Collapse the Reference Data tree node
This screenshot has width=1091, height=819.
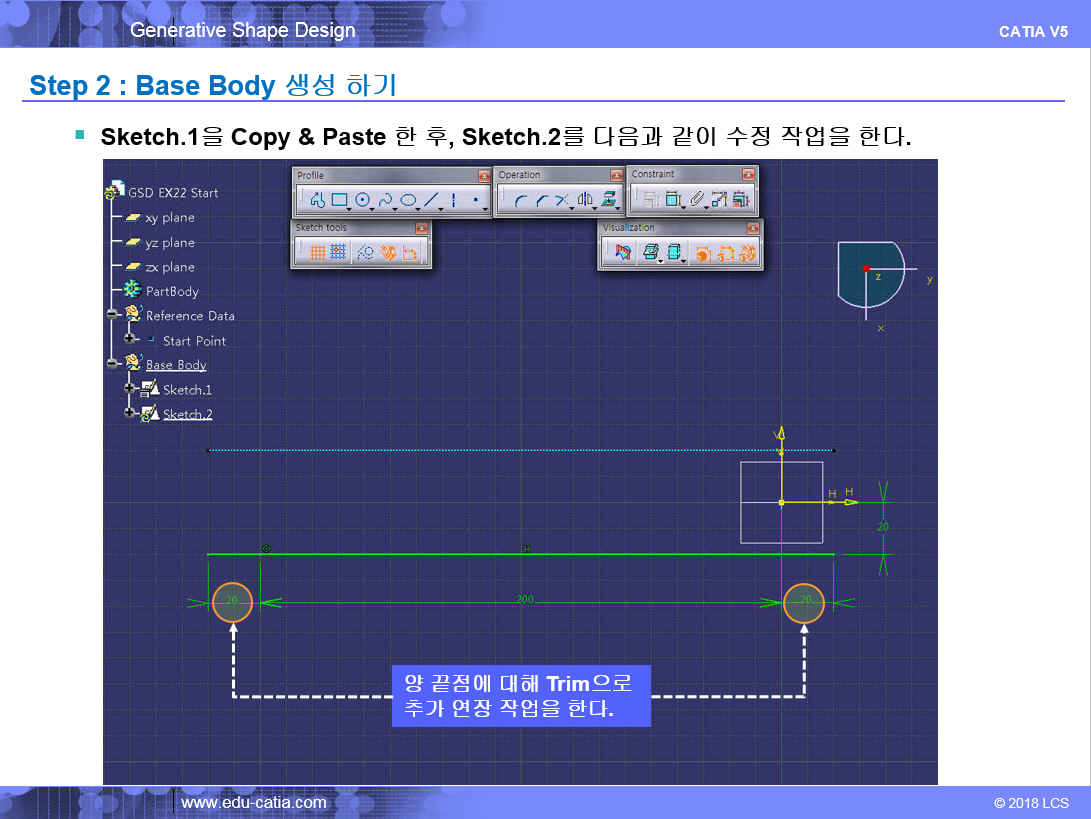tap(113, 315)
